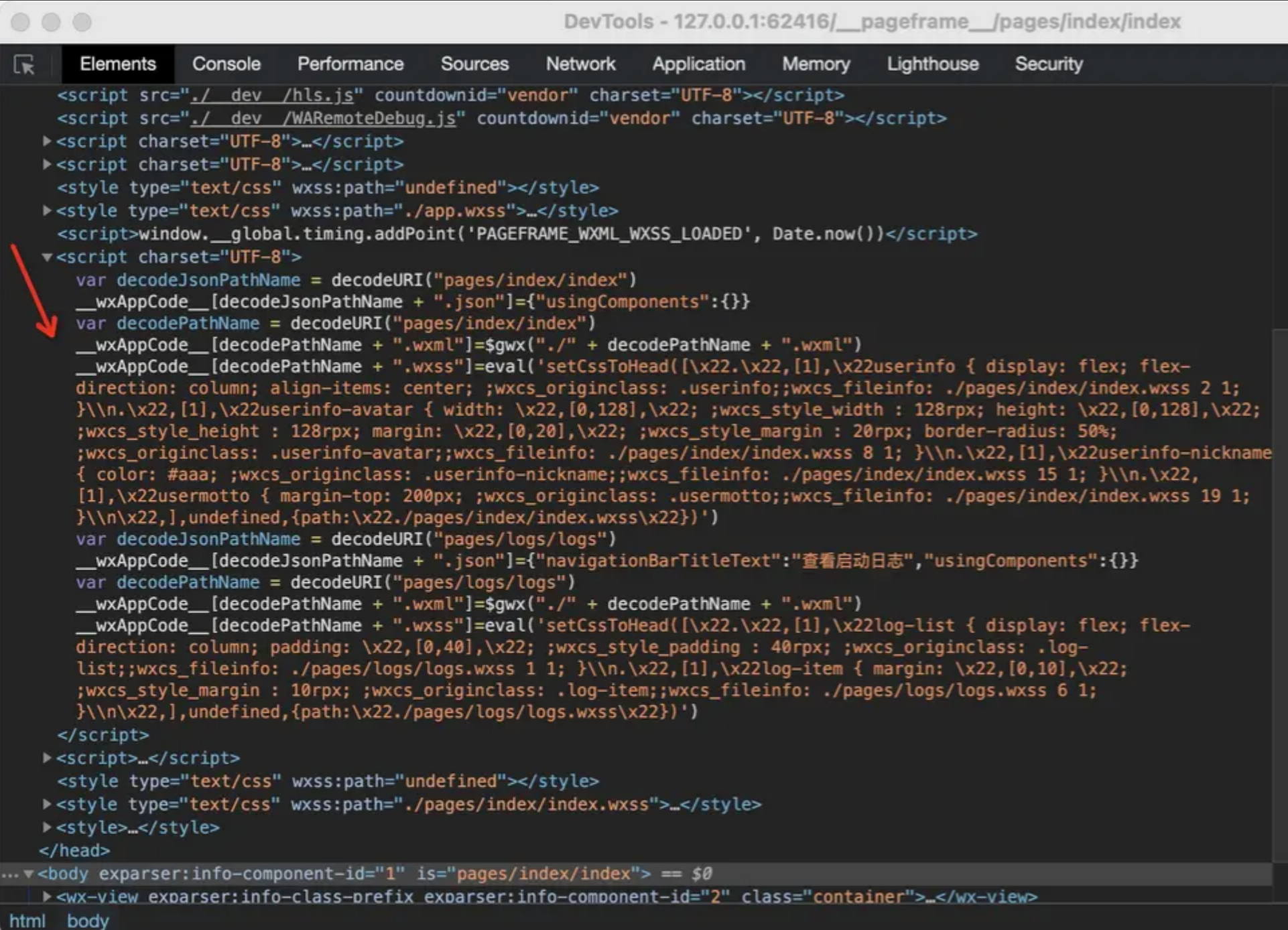Click the decodeURI("pages/logs/logs") decodeJsonPathName line

[346, 539]
